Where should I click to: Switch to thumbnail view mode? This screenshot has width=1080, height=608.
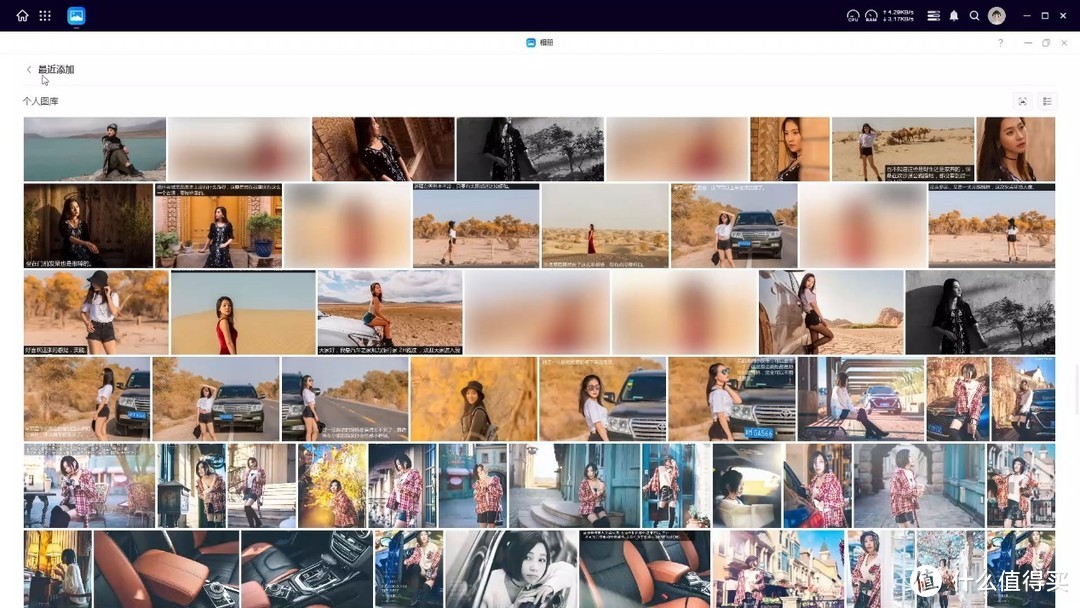click(1022, 100)
